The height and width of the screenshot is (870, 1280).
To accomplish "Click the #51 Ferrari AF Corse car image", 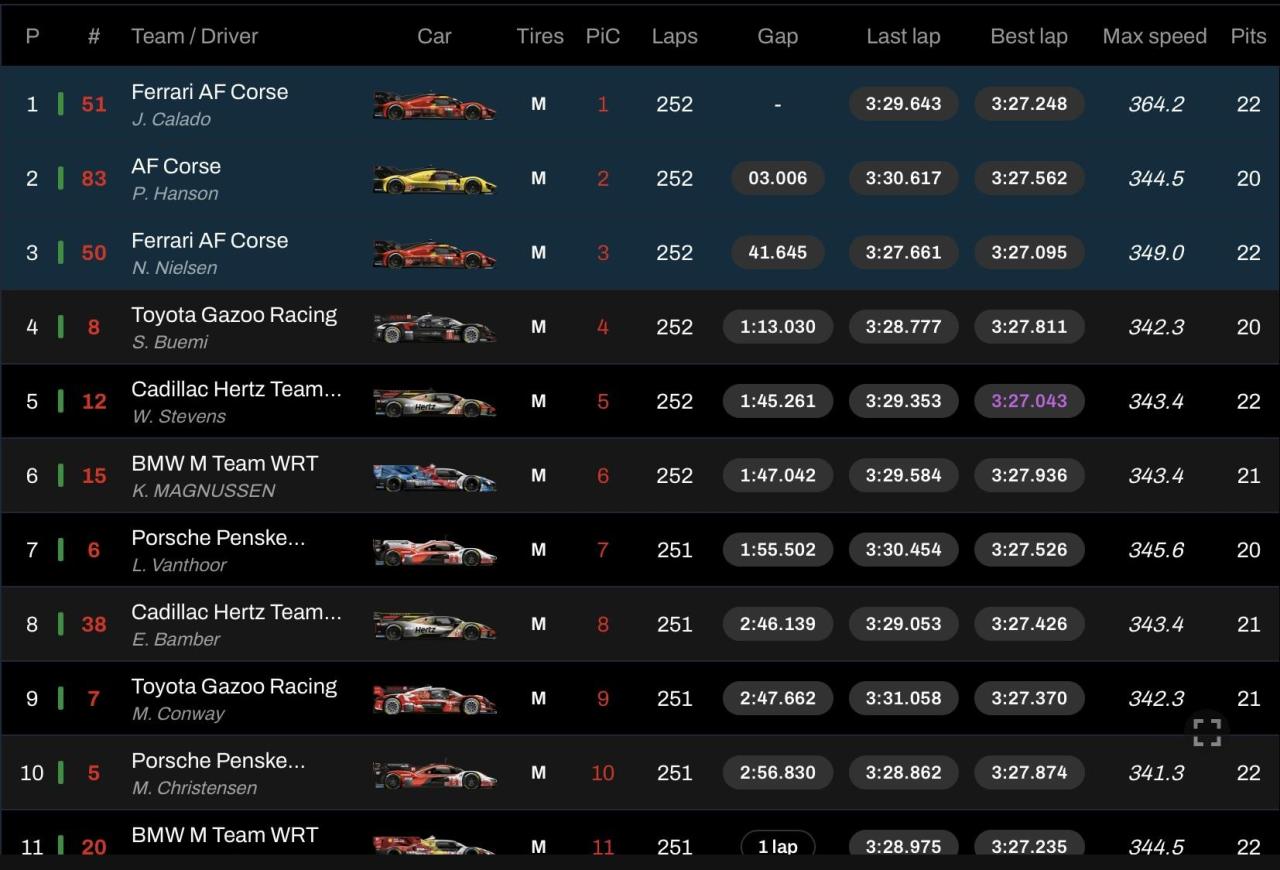I will 434,105.
